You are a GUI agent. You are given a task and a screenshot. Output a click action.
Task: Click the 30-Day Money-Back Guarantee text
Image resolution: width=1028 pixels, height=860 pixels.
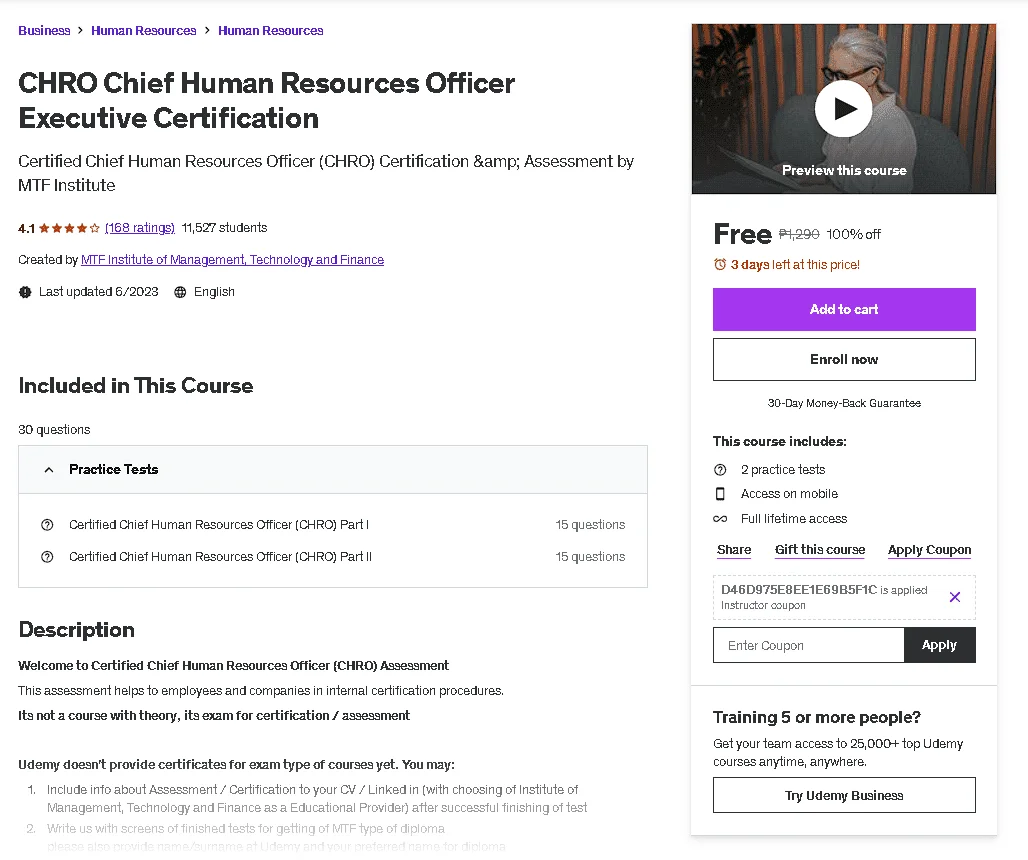coord(844,403)
